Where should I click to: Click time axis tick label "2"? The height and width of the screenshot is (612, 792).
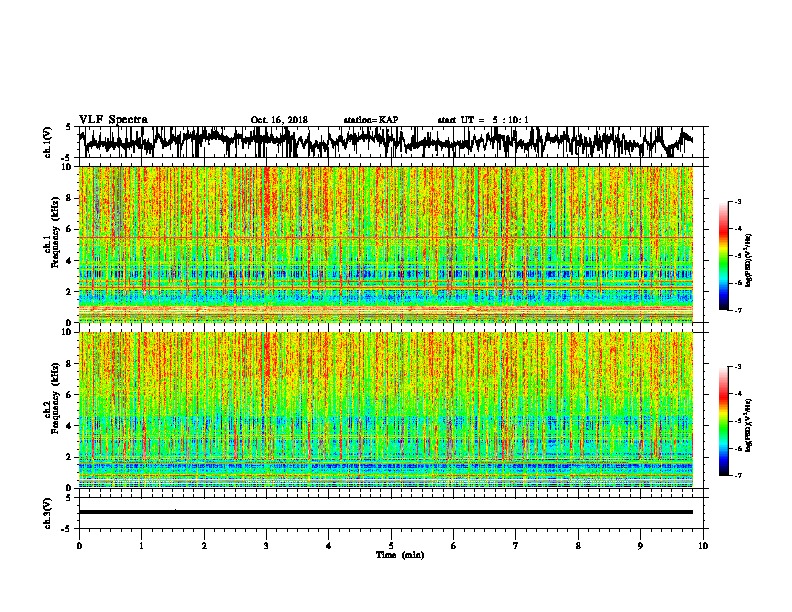coord(204,546)
